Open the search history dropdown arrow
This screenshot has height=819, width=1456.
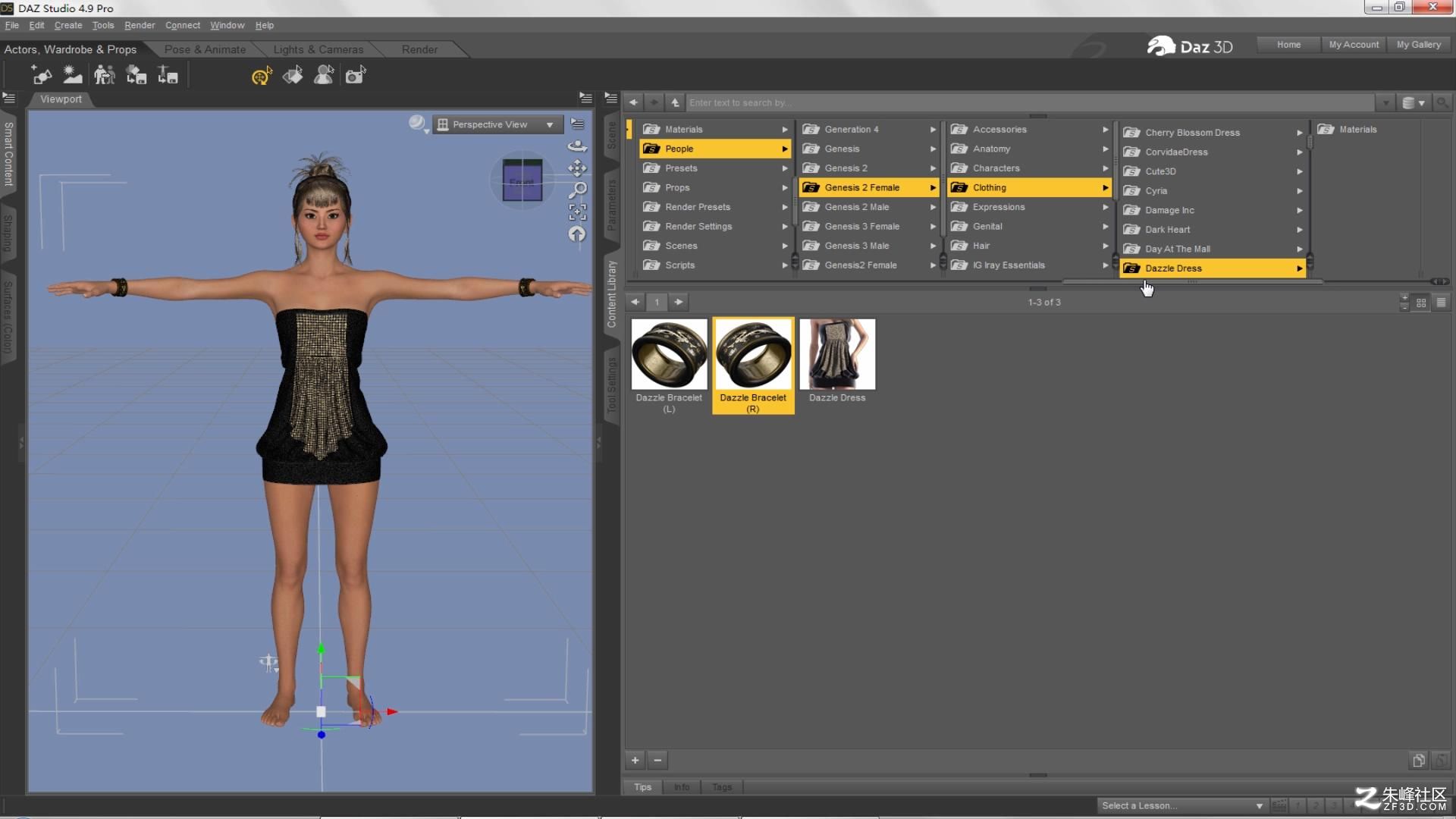(1386, 102)
